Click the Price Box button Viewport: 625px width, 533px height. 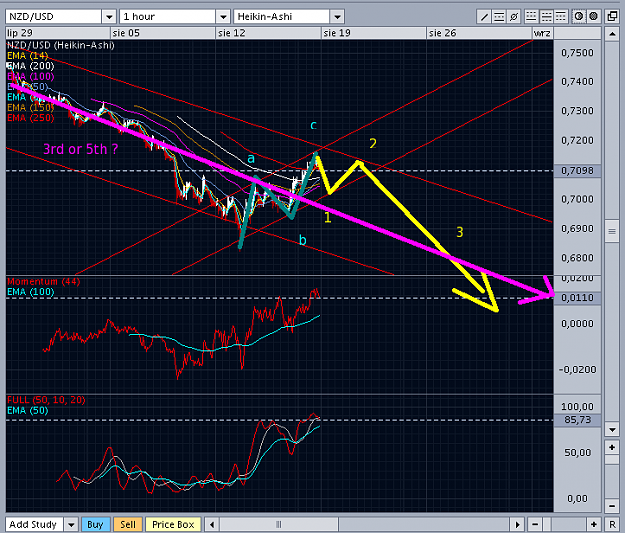173,524
